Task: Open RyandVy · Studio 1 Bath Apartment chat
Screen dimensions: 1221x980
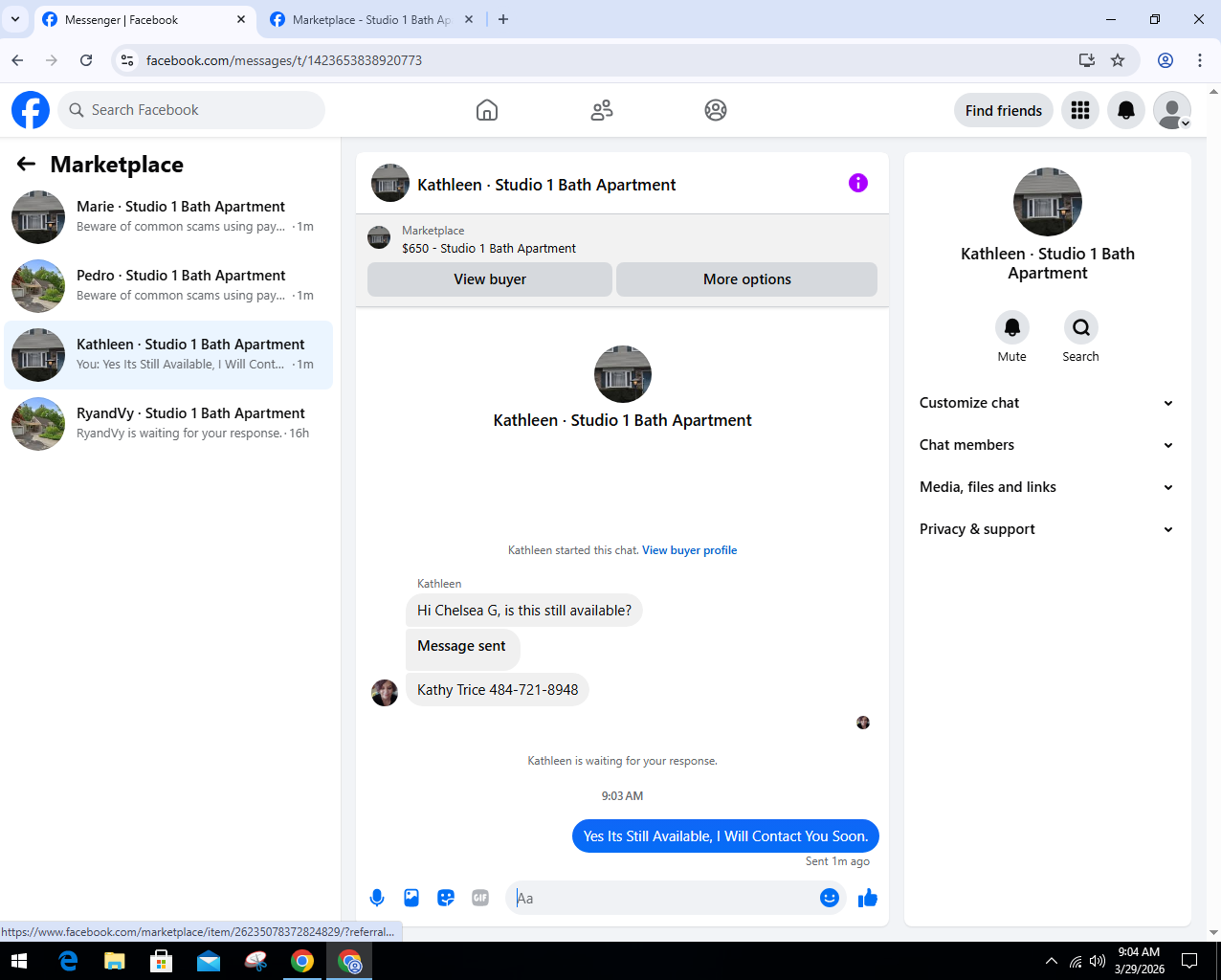Action: pyautogui.click(x=168, y=424)
